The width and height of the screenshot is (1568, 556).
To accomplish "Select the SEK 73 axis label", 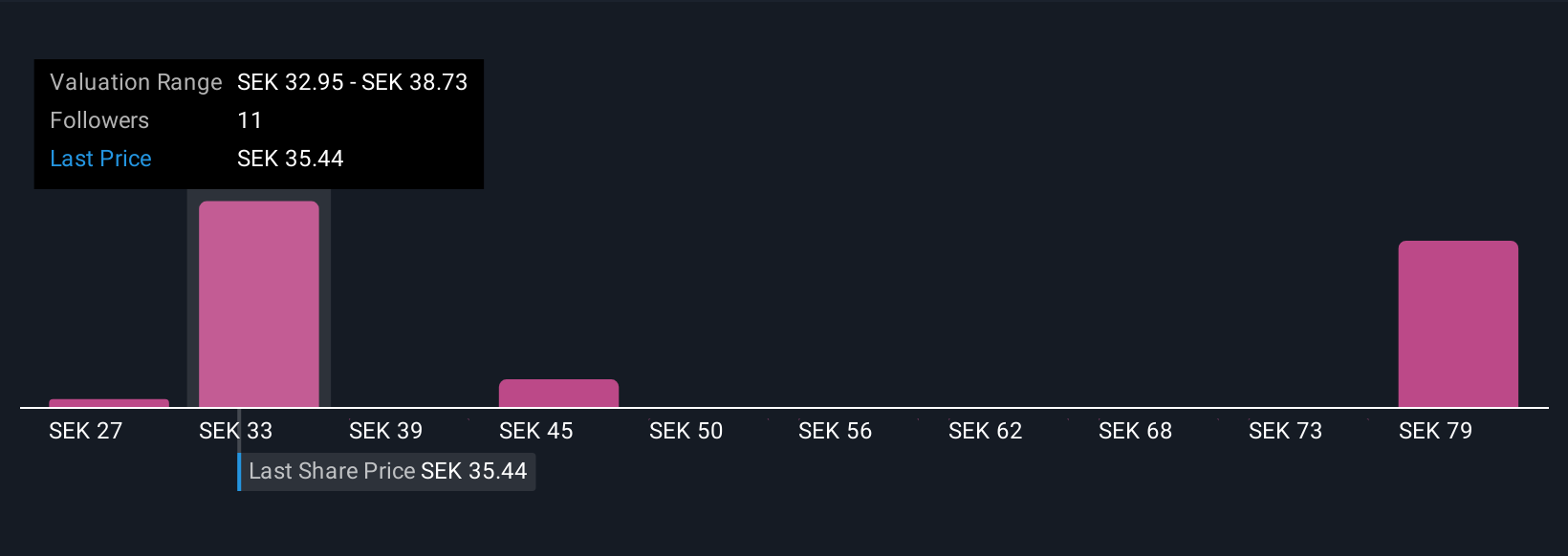I will click(x=1285, y=431).
